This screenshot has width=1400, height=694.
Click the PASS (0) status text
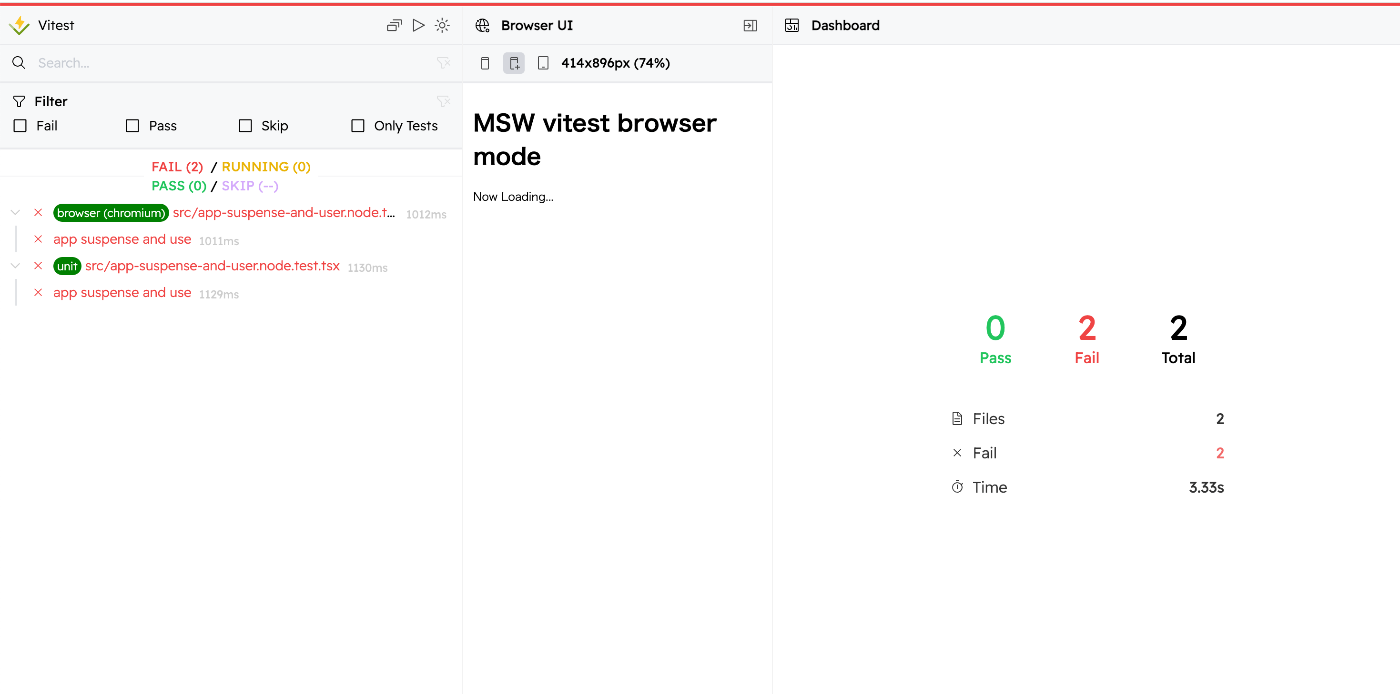click(x=179, y=186)
